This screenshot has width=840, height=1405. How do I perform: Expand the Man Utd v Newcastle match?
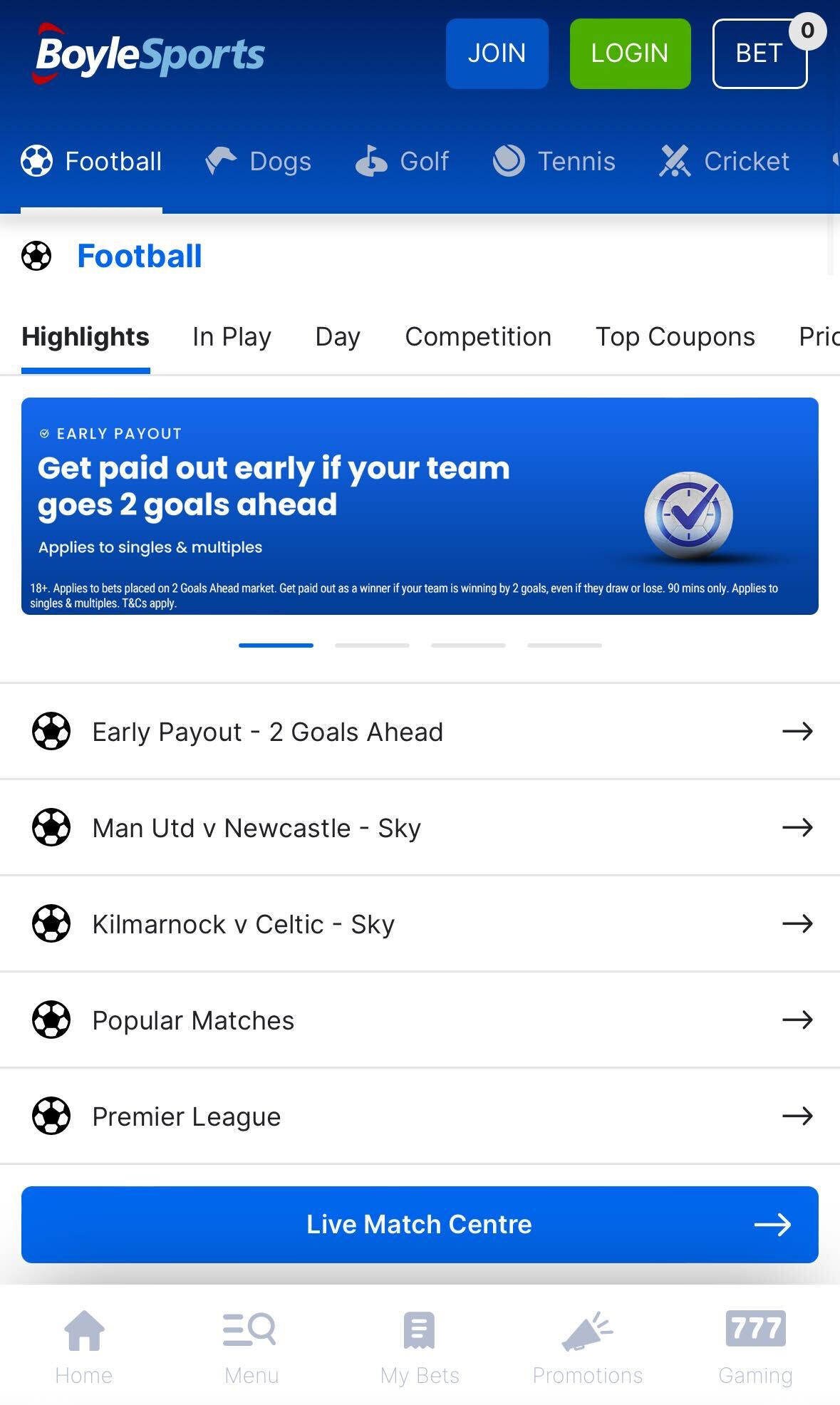point(420,827)
